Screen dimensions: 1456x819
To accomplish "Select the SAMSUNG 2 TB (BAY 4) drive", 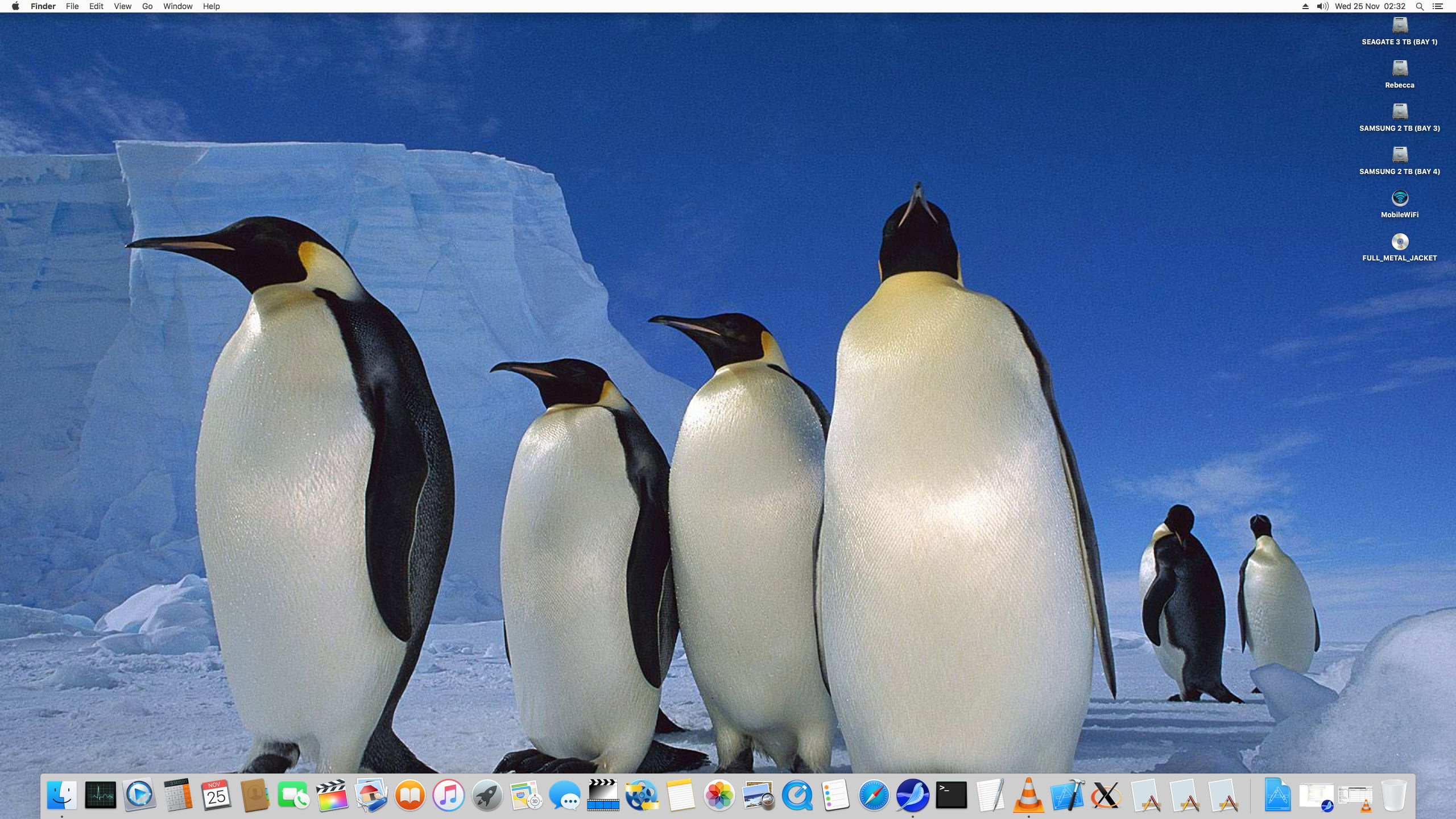I will coord(1400,161).
